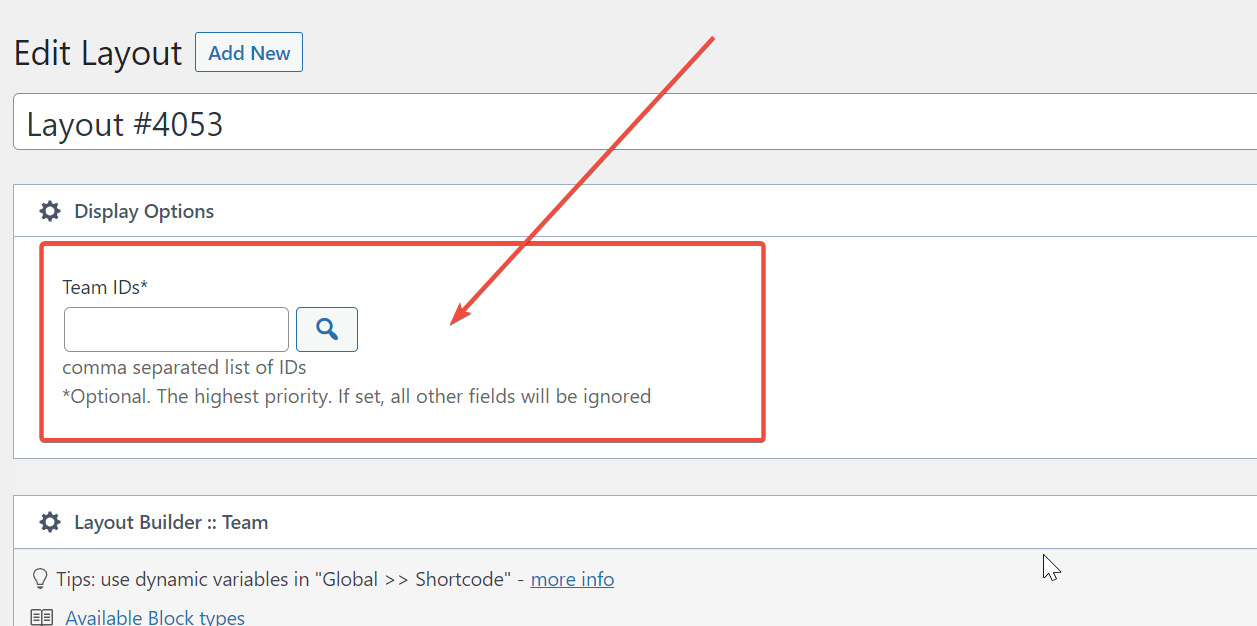The width and height of the screenshot is (1257, 626).
Task: Click the gear icon beside Layout Builder :: Team
Action: click(49, 522)
